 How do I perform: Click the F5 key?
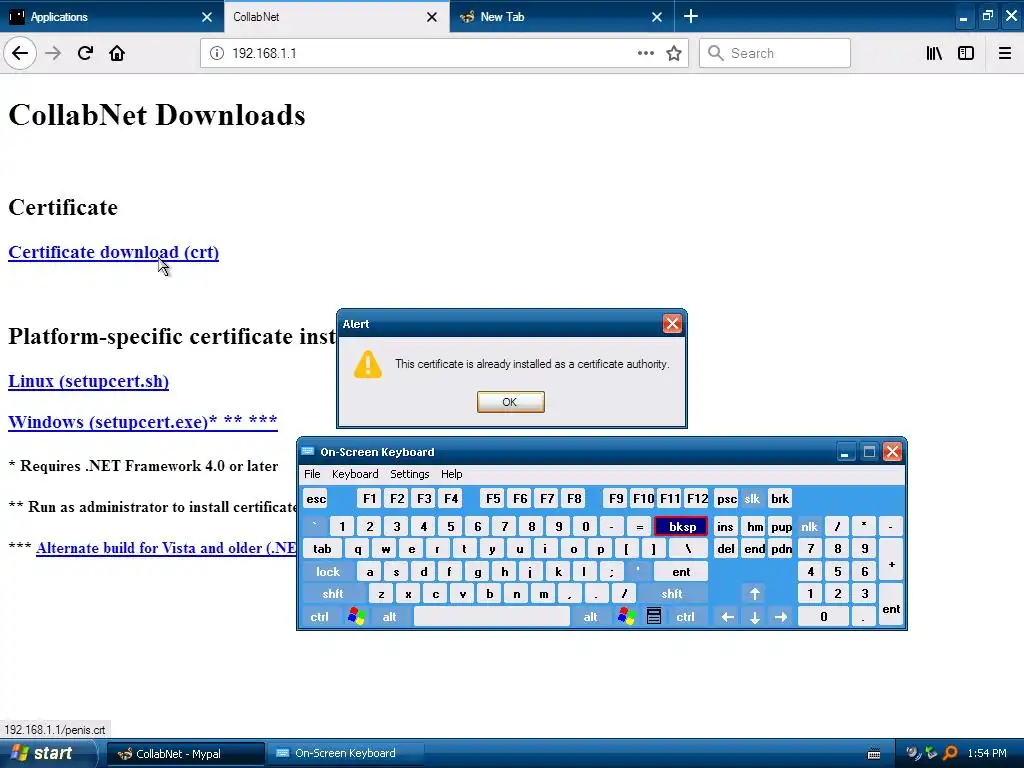(x=493, y=499)
